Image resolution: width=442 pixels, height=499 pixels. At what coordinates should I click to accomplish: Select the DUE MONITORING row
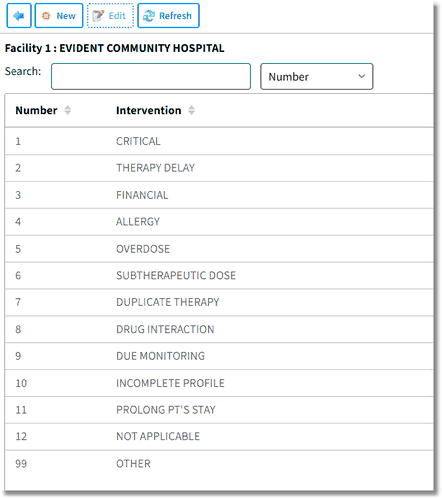(219, 356)
